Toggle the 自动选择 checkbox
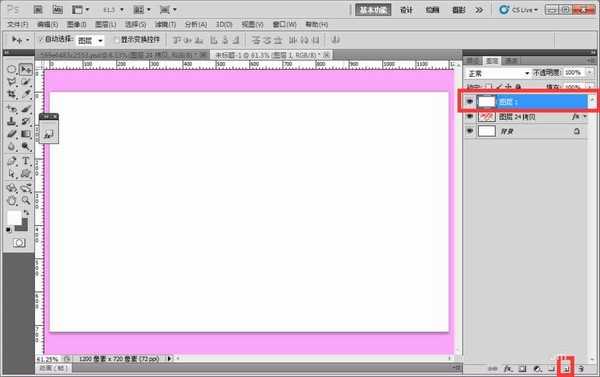Viewport: 600px width, 377px height. [41, 39]
